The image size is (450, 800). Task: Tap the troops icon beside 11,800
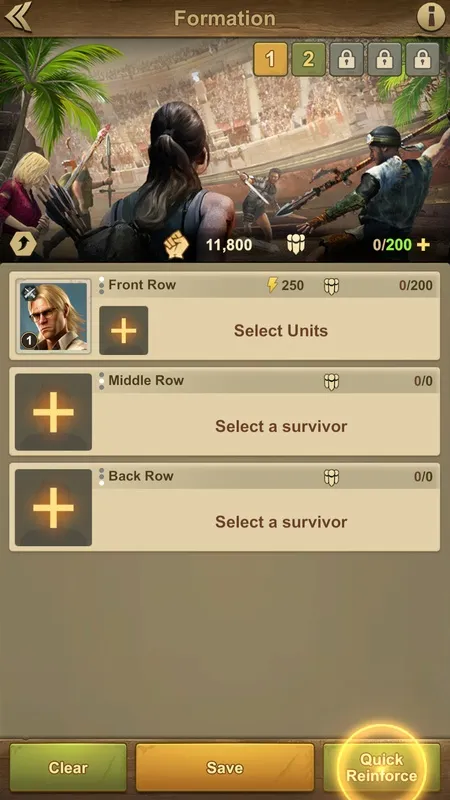(x=295, y=245)
